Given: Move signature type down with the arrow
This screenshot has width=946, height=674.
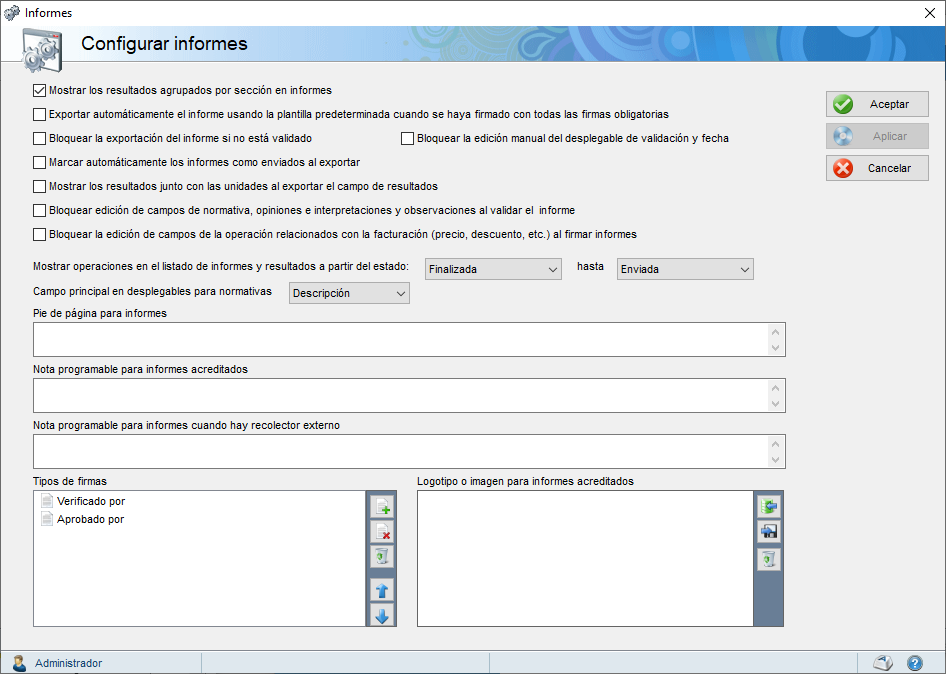Looking at the screenshot, I should click(x=382, y=615).
